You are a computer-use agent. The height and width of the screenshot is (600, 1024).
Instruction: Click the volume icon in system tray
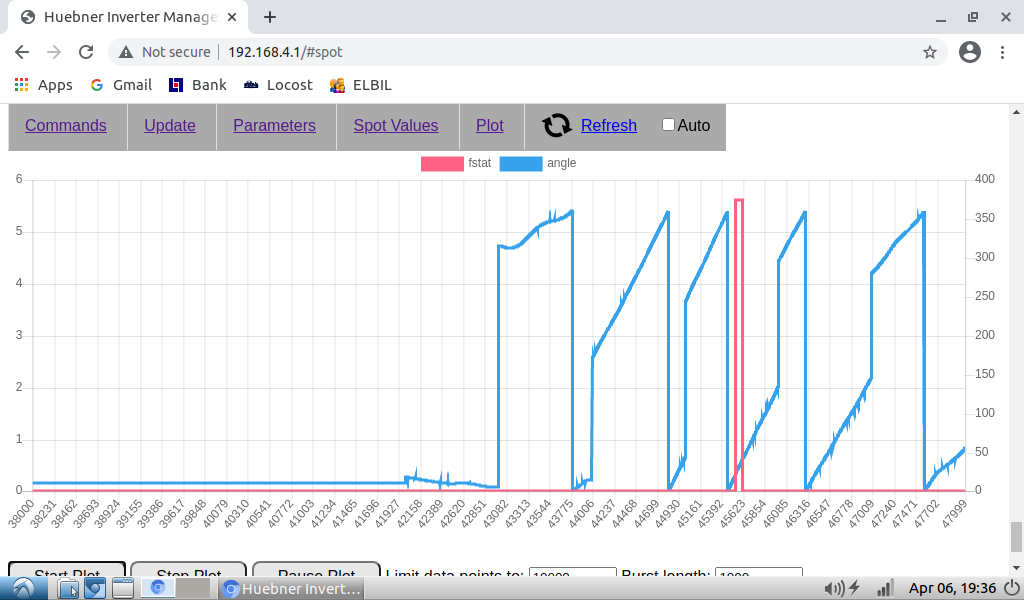(x=830, y=588)
